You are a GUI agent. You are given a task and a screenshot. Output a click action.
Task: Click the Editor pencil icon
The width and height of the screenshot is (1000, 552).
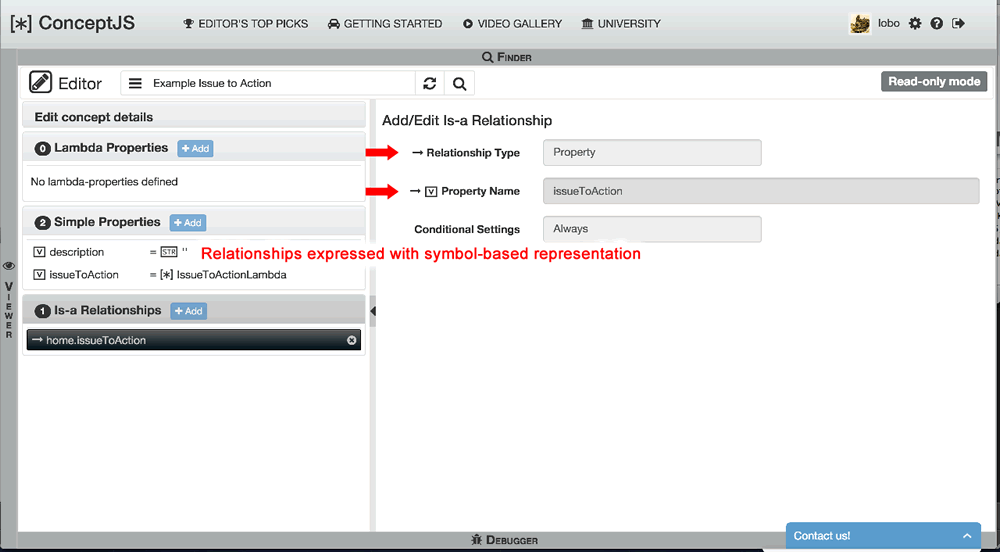tap(40, 83)
